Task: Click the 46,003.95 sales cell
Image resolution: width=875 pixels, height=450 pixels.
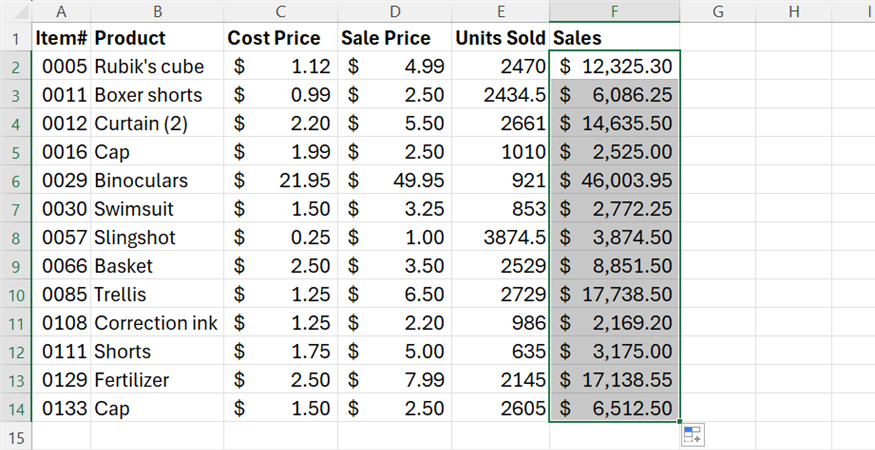Action: pyautogui.click(x=614, y=180)
